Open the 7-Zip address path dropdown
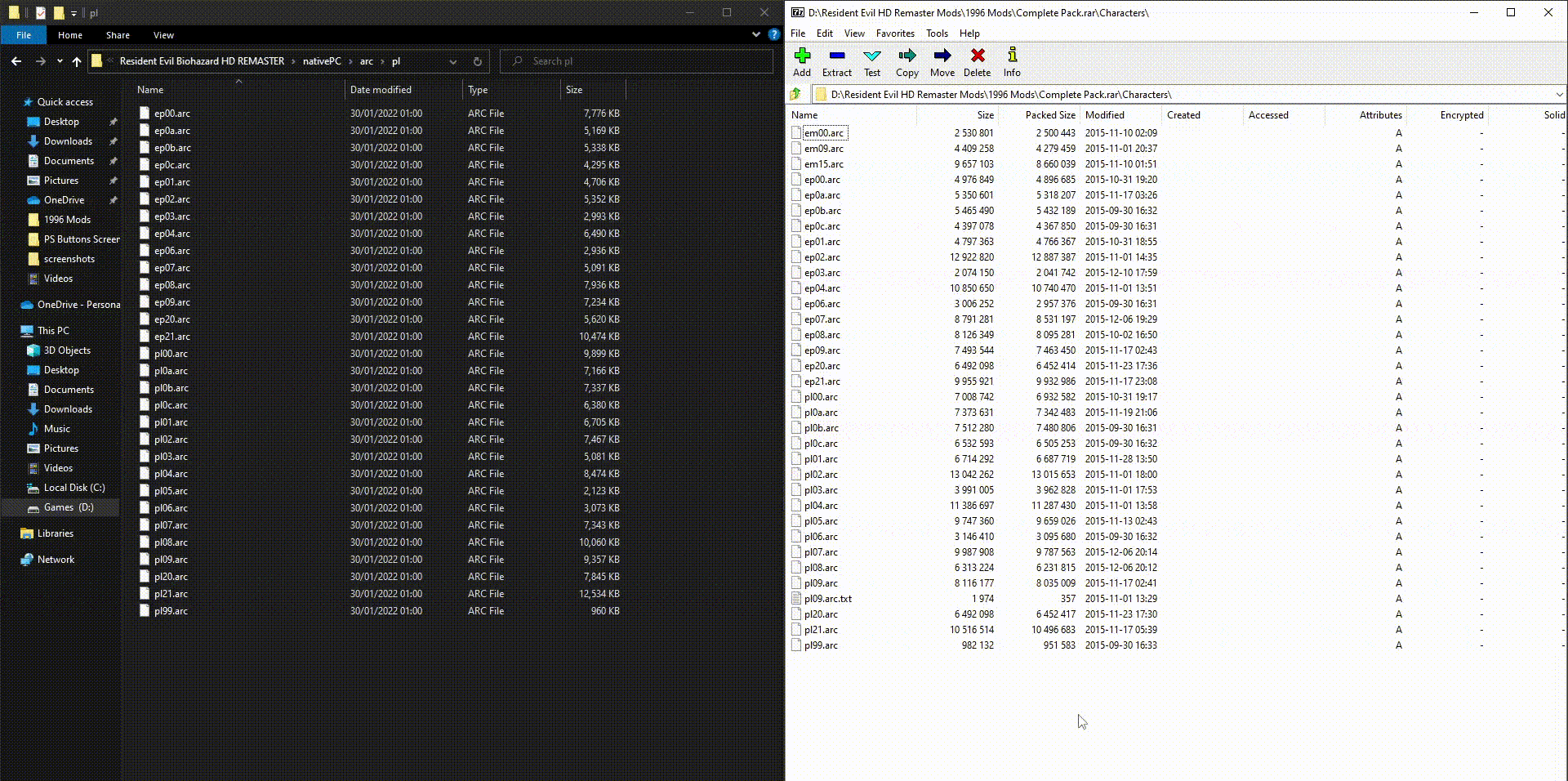The image size is (1568, 781). [1559, 94]
